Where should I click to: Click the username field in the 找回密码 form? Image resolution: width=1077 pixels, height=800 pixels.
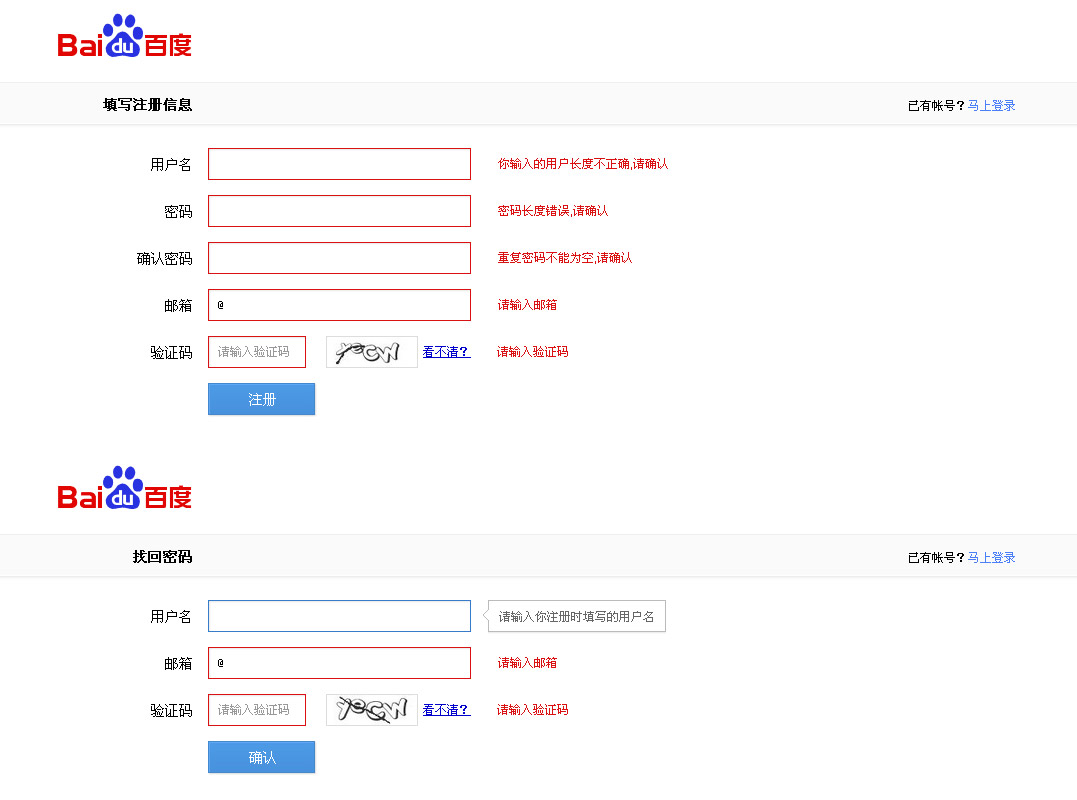(x=339, y=616)
